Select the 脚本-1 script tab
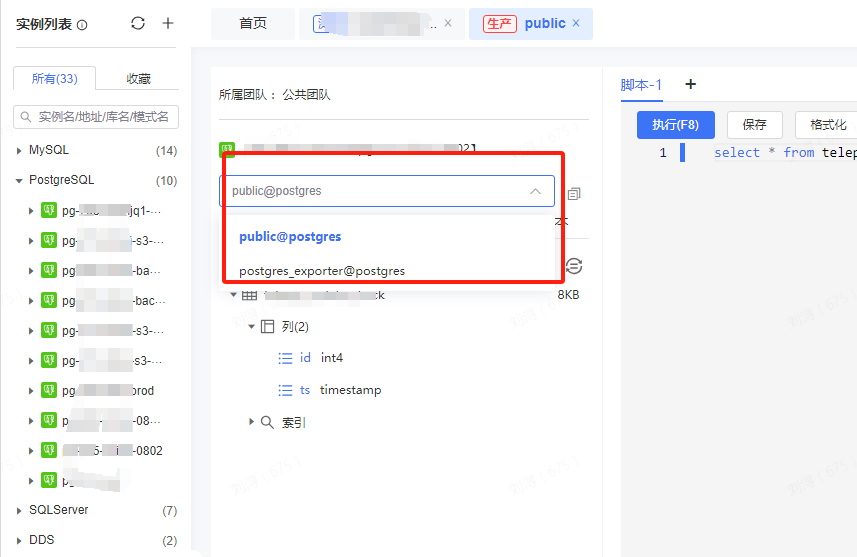Image resolution: width=857 pixels, height=557 pixels. click(641, 85)
